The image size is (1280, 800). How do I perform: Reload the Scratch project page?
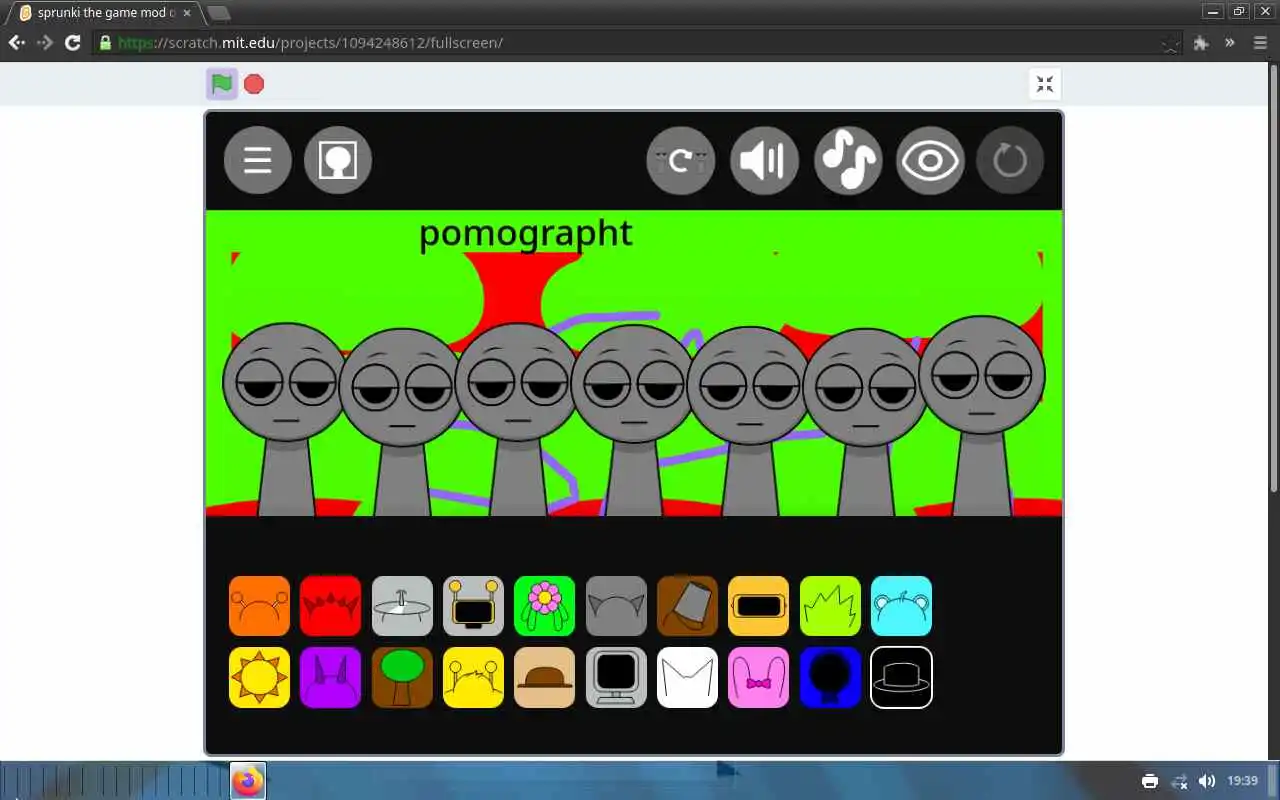73,43
